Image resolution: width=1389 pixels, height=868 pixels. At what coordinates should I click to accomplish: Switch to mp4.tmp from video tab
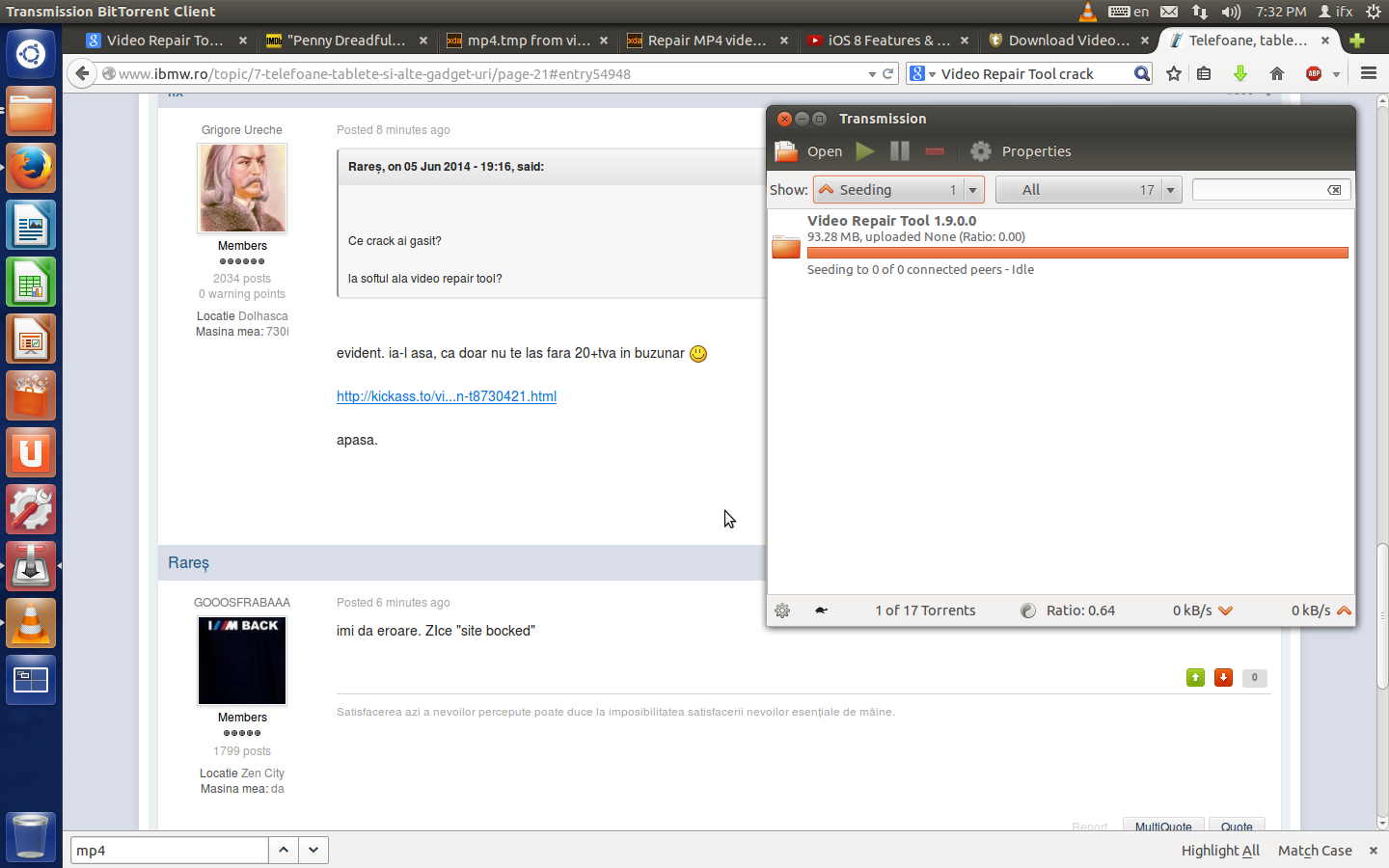[527, 41]
